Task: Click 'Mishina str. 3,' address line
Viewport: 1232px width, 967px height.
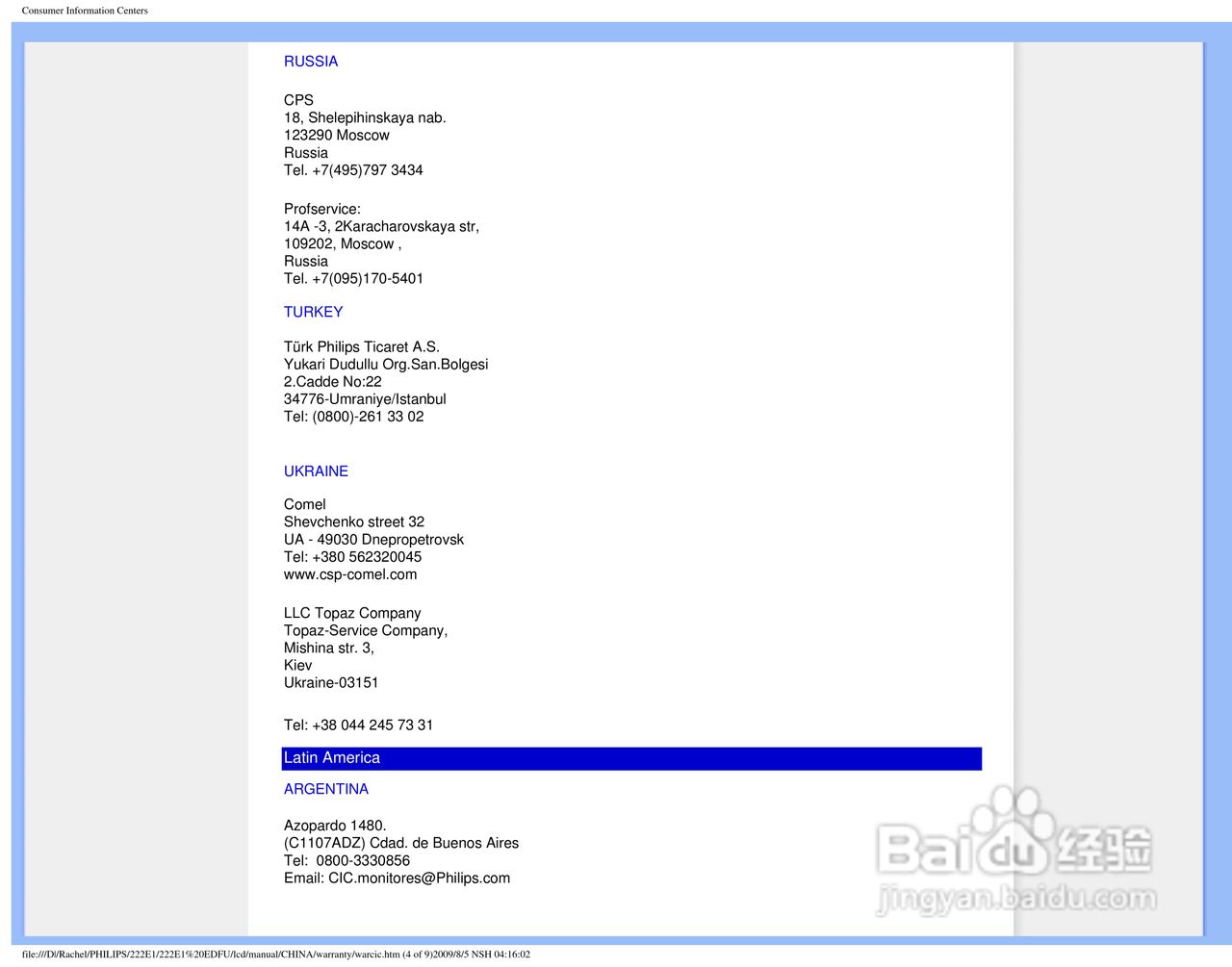Action: coord(328,649)
